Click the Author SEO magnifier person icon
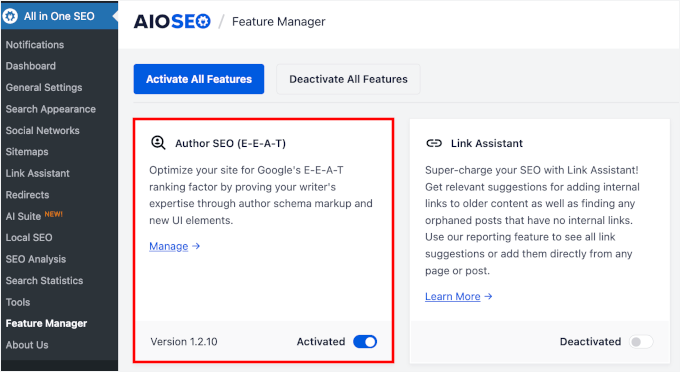 point(158,143)
